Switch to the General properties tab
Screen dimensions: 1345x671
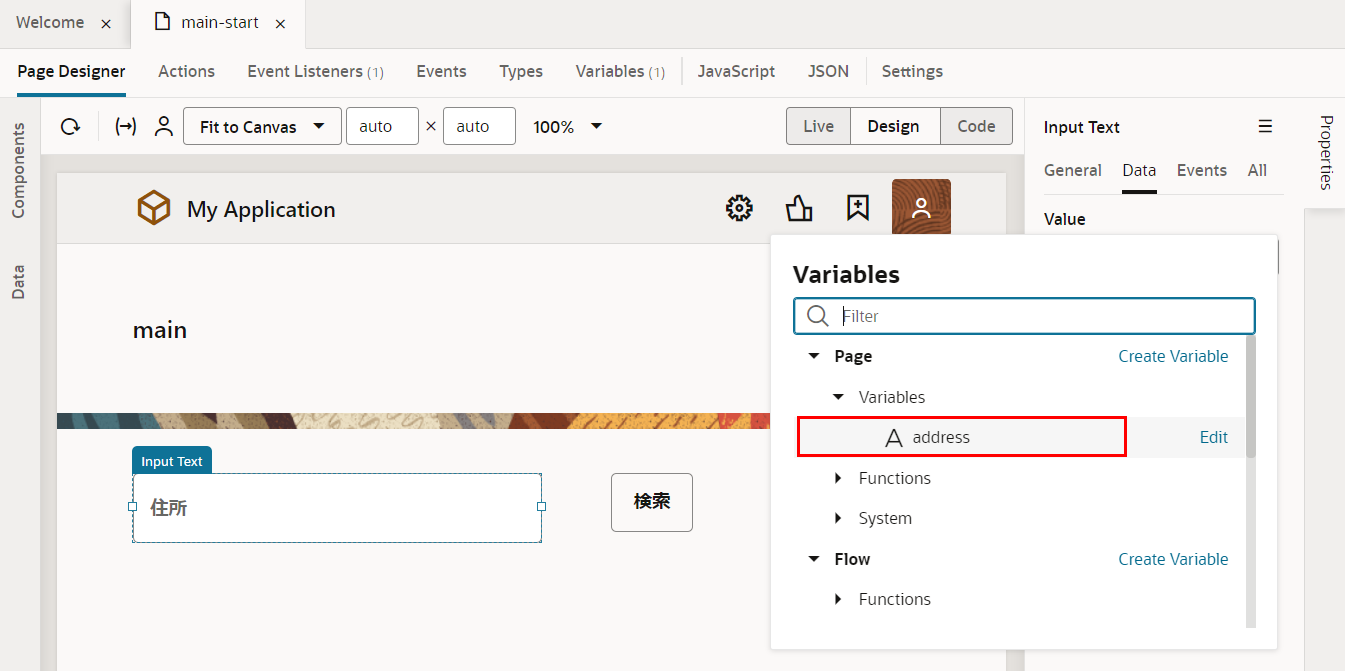(x=1072, y=170)
